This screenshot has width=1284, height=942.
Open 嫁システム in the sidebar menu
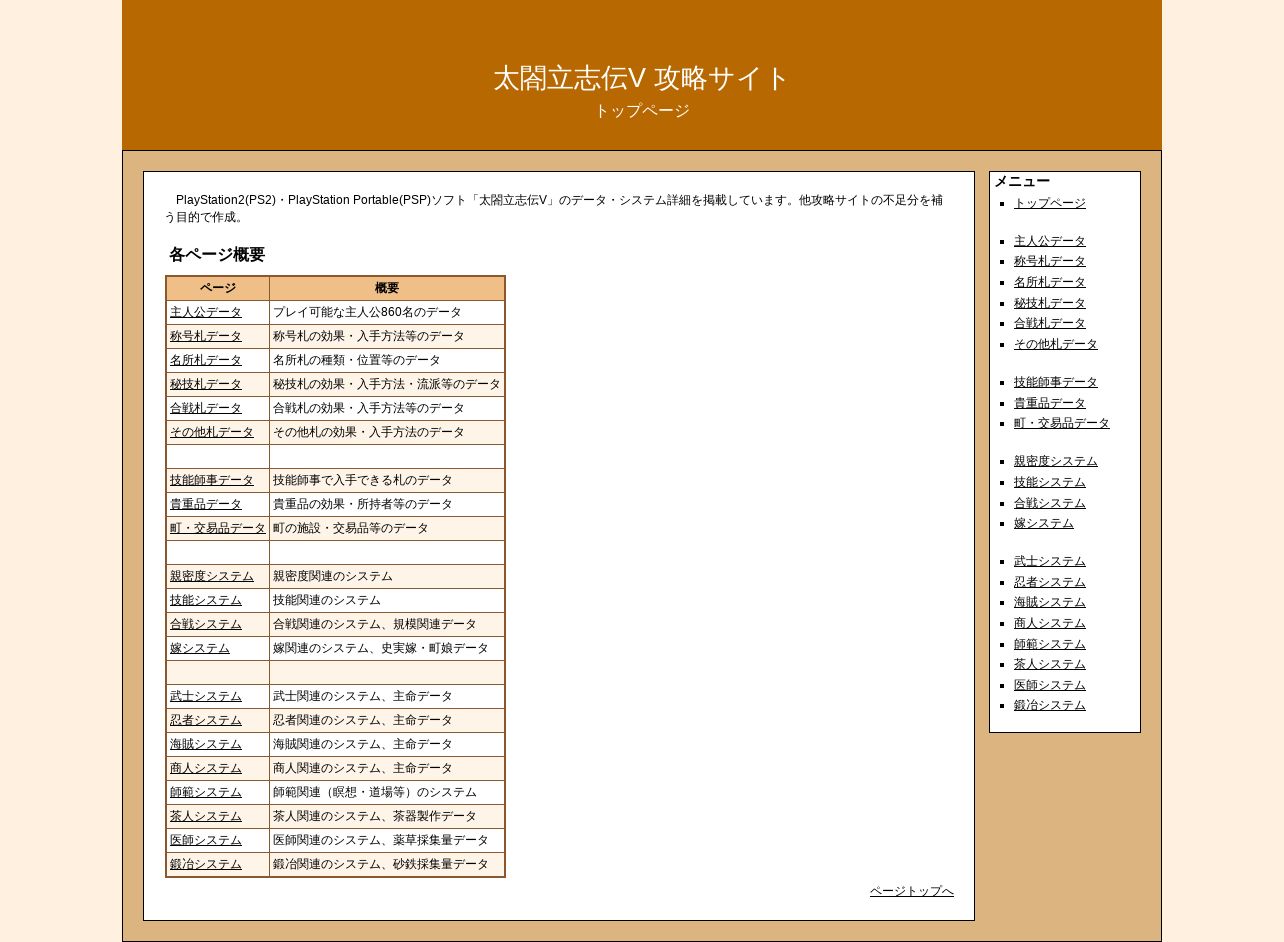(1043, 523)
